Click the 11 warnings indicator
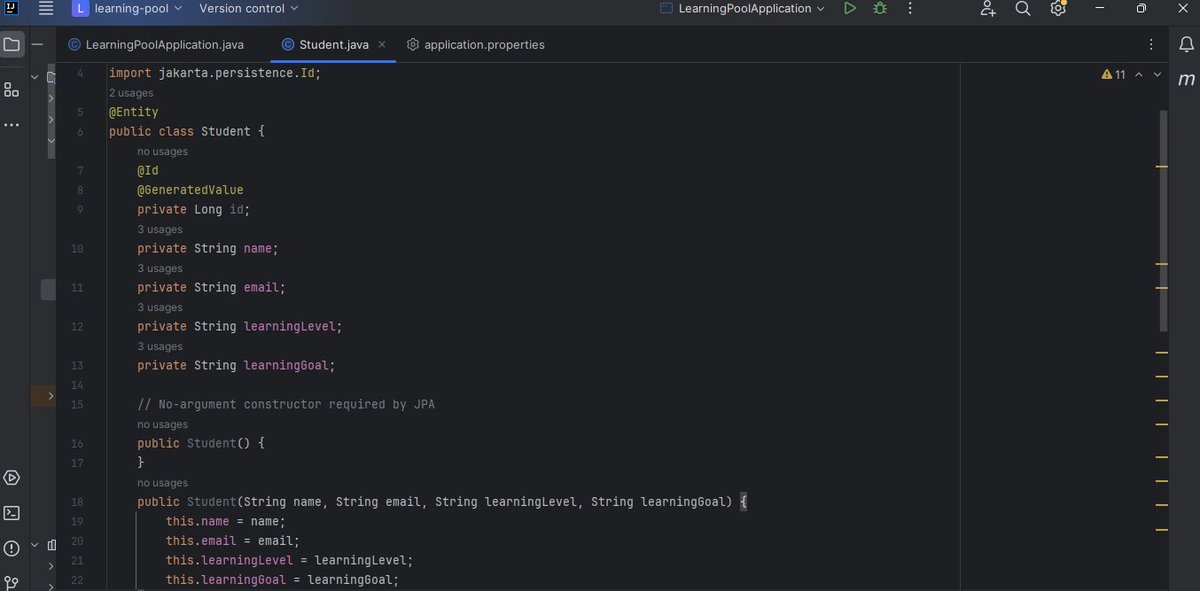The width and height of the screenshot is (1200, 591). 1113,75
